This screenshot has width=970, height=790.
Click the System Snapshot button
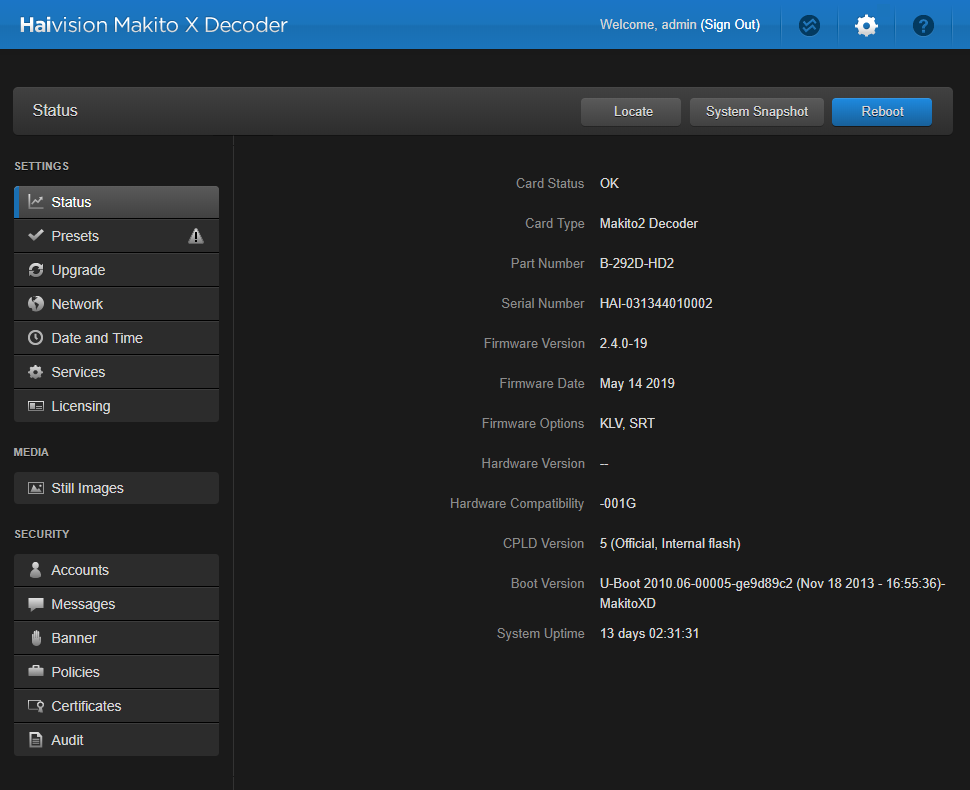[x=756, y=112]
